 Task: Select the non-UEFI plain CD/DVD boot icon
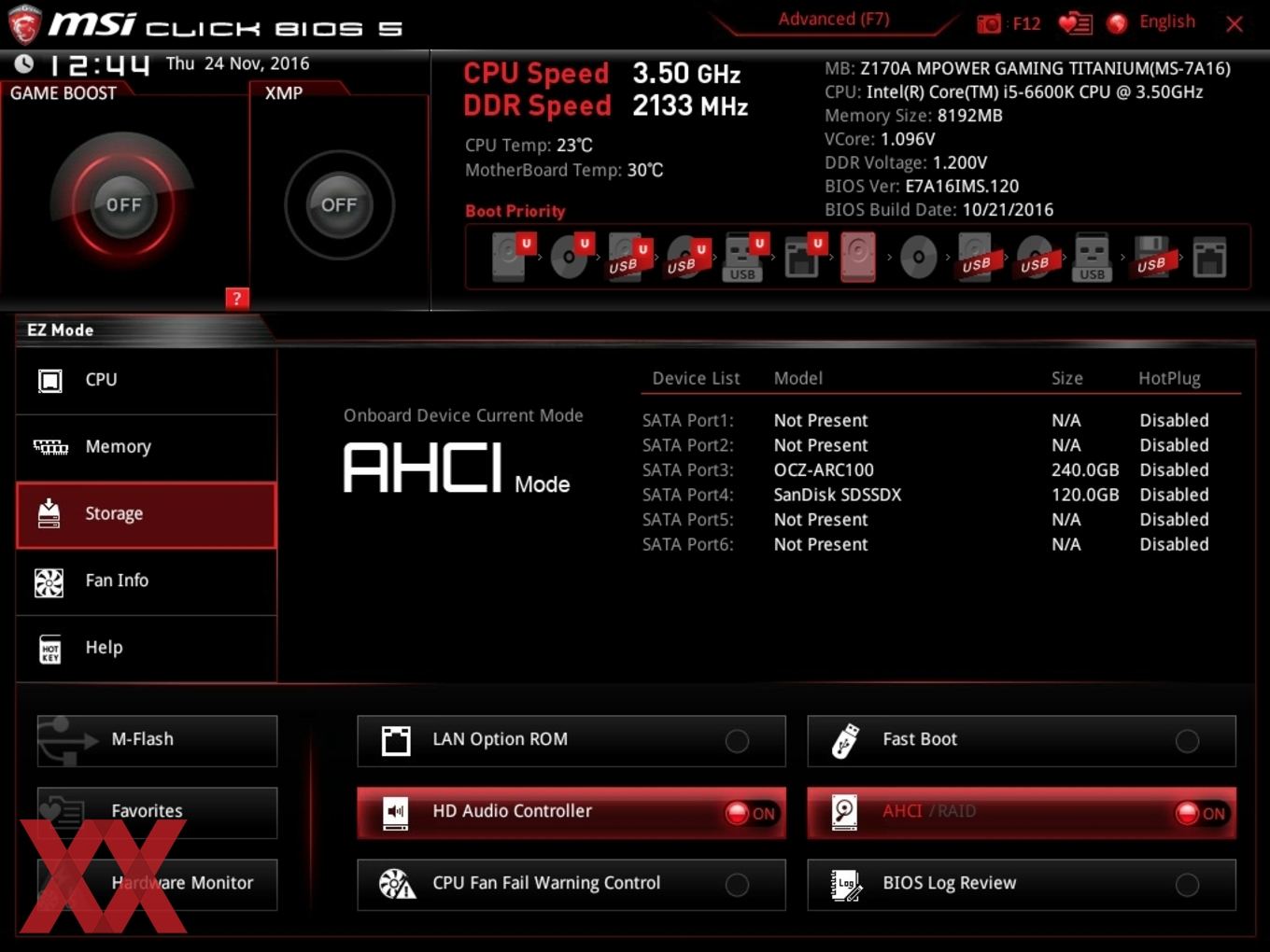918,257
